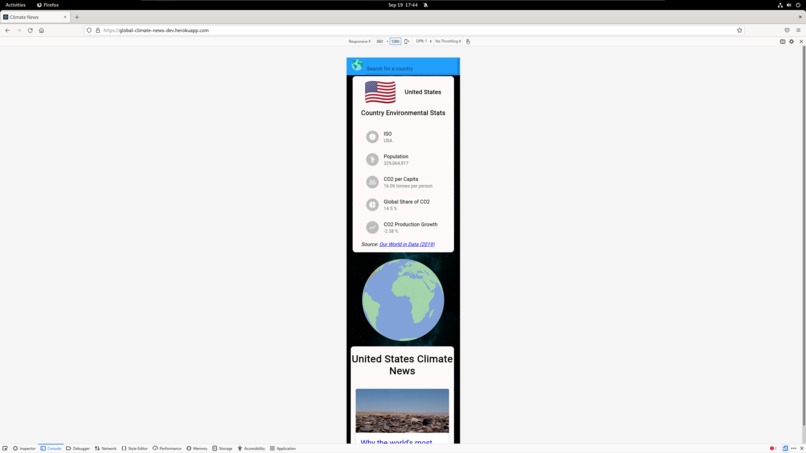Switch to the Performance tab
806x453 pixels.
[167, 448]
